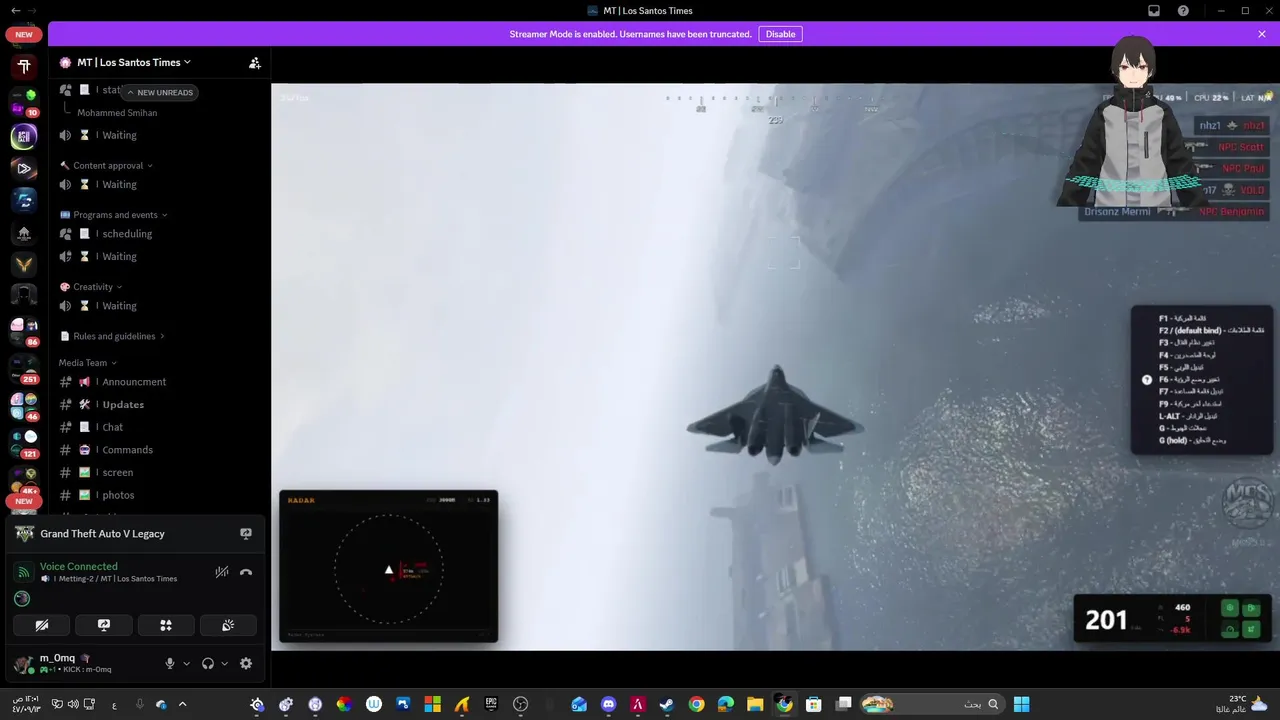Screen dimensions: 1280x720
Task: Open Epic Games Launcher from taskbar
Action: [491, 704]
